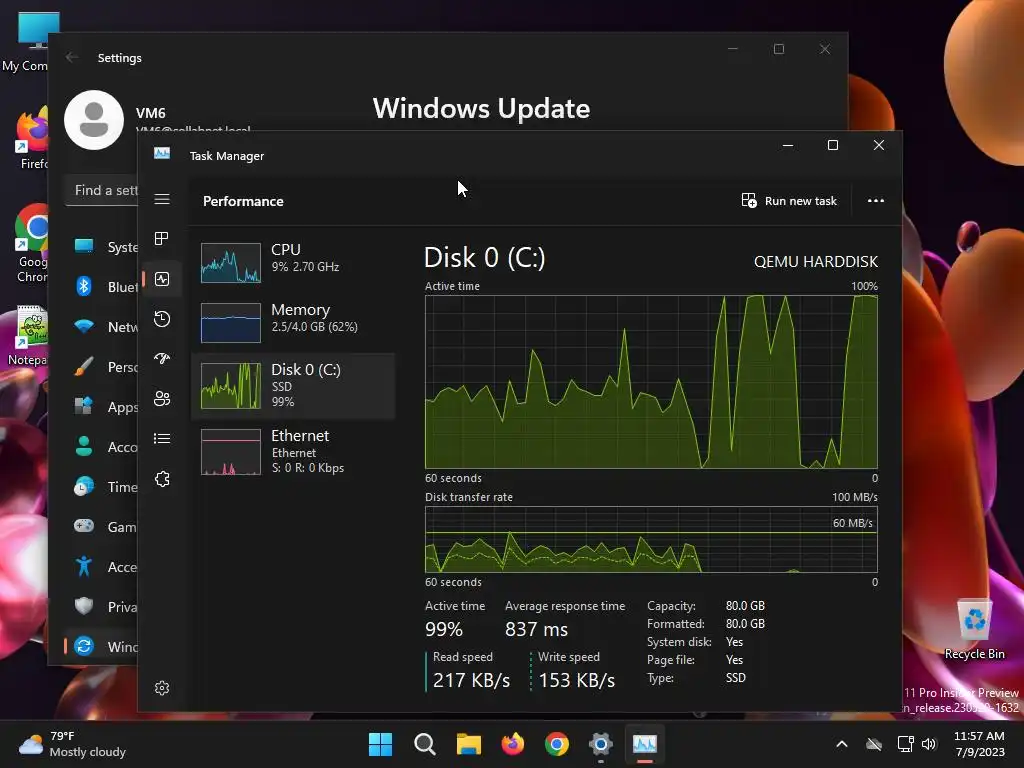
Task: Click the VM6 user avatar in Settings
Action: [x=94, y=120]
